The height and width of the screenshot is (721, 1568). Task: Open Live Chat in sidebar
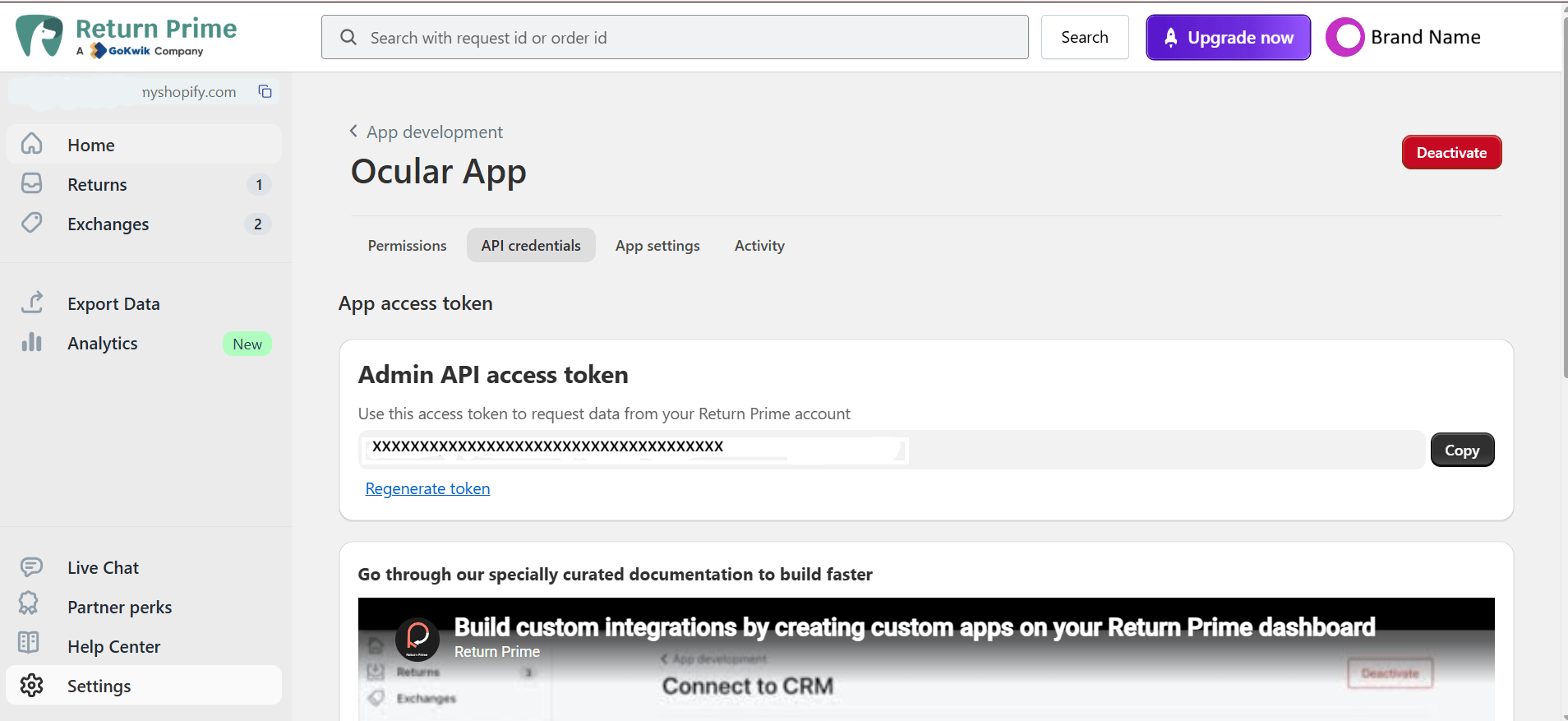[144, 567]
